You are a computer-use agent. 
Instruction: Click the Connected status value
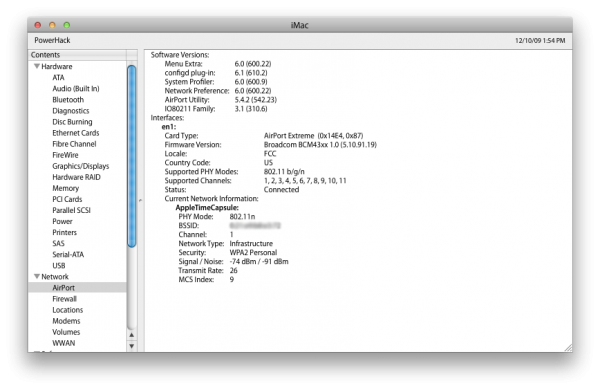pos(281,190)
